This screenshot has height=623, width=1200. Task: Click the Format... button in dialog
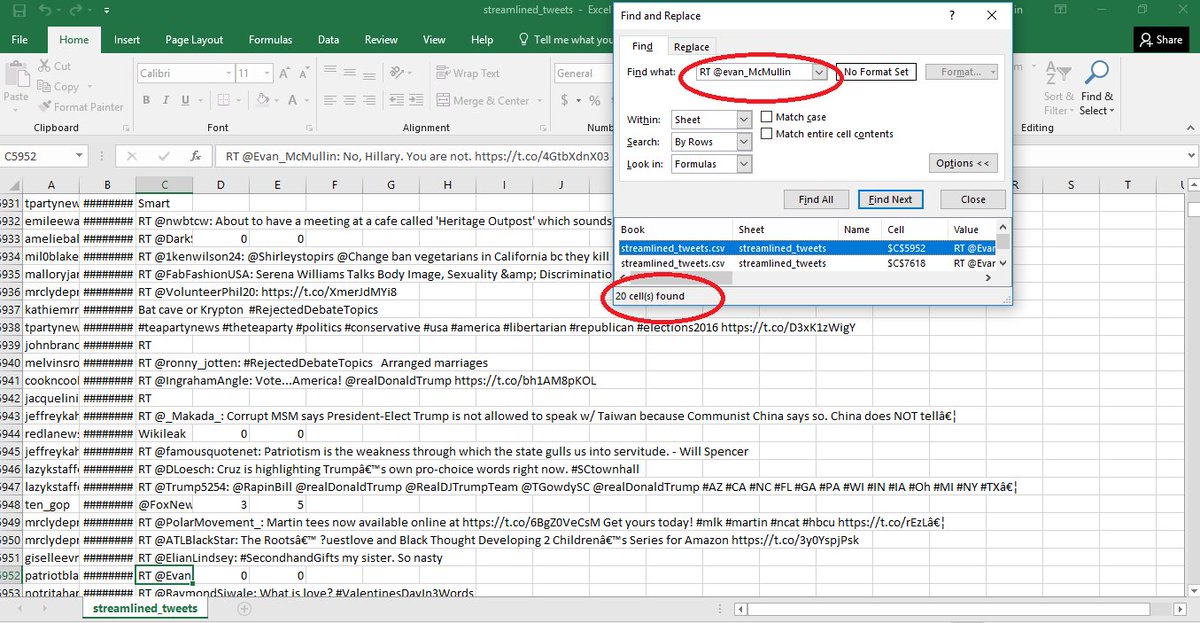(961, 72)
